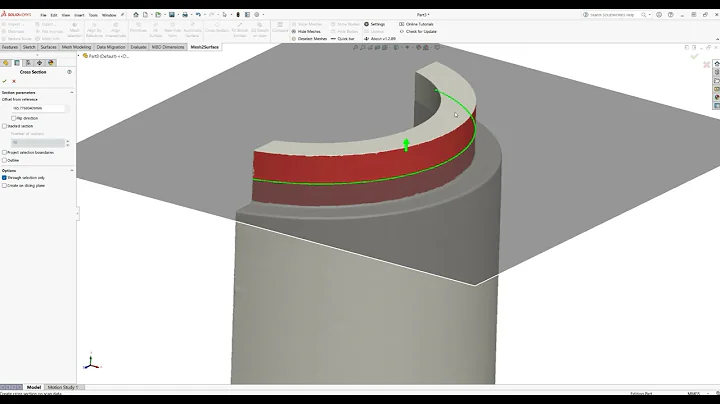Open the Appearances task pane icon

[x=716, y=97]
